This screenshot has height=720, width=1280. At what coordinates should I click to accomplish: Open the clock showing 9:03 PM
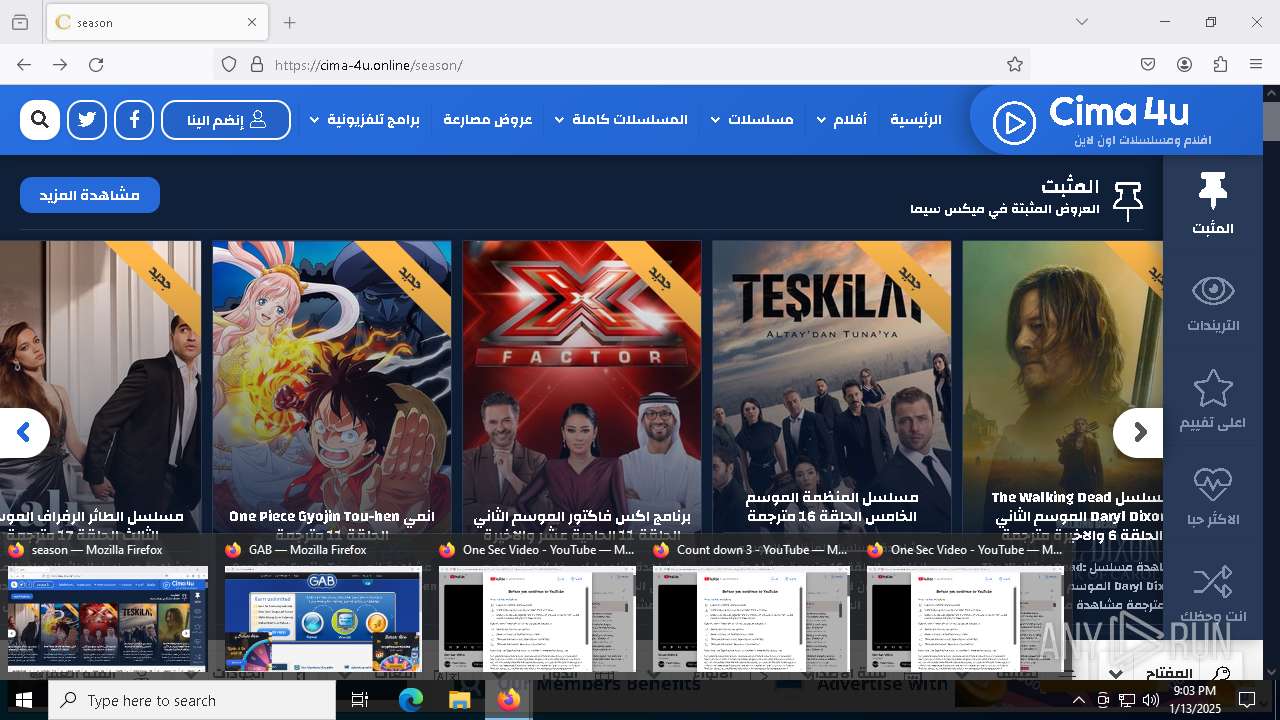[1194, 700]
